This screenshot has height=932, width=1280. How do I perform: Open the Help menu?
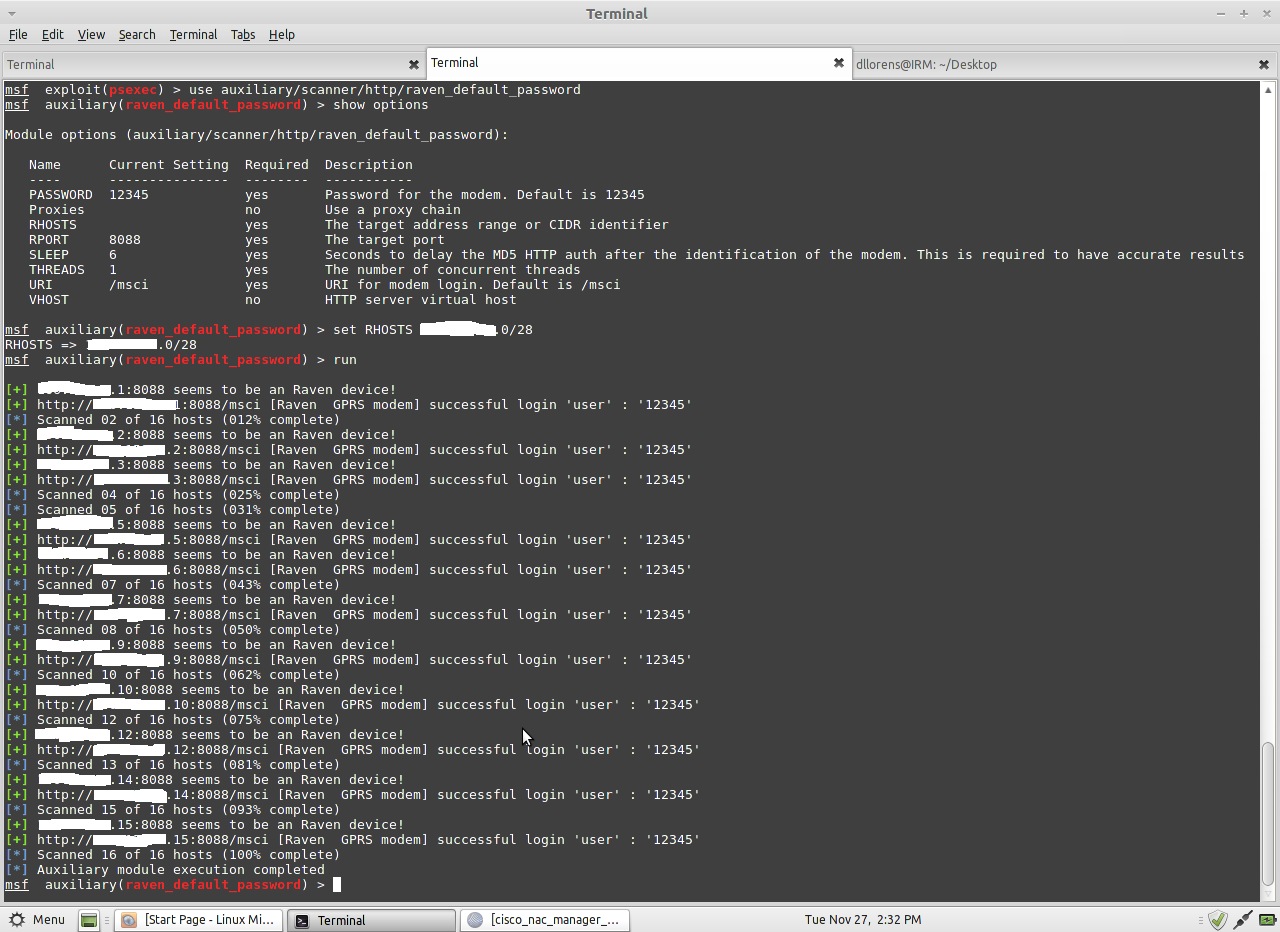pyautogui.click(x=282, y=34)
